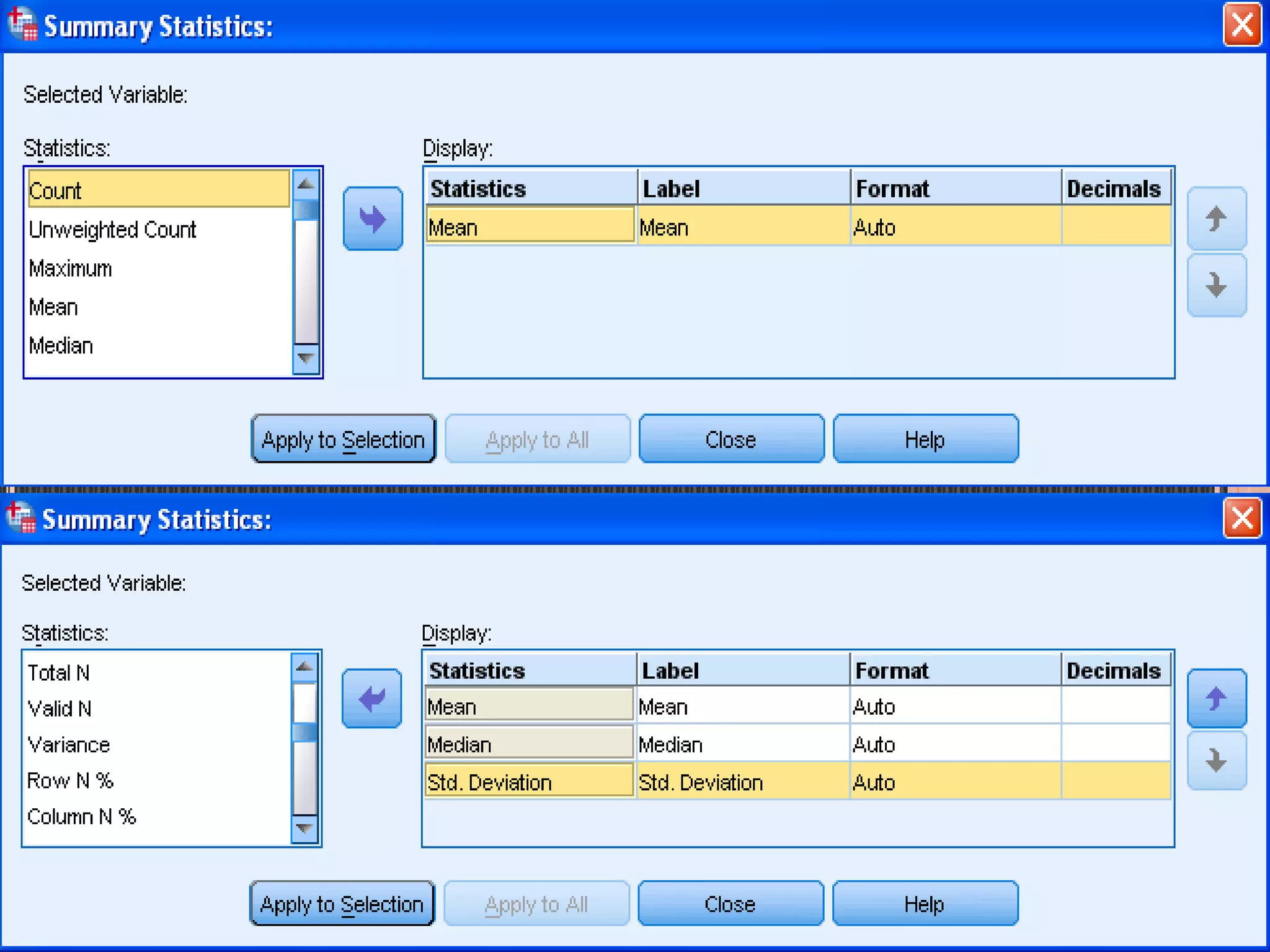The height and width of the screenshot is (952, 1270).
Task: Click move-down arrow in top dialog
Action: [x=1216, y=285]
